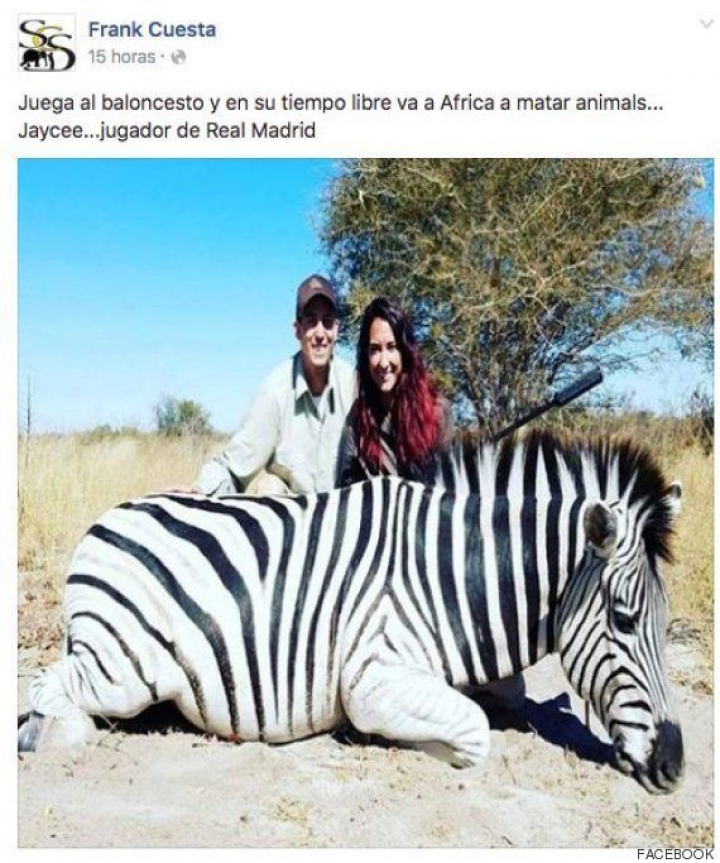This screenshot has width=720, height=863.
Task: Open Frank Cuesta's profile picture
Action: click(47, 43)
